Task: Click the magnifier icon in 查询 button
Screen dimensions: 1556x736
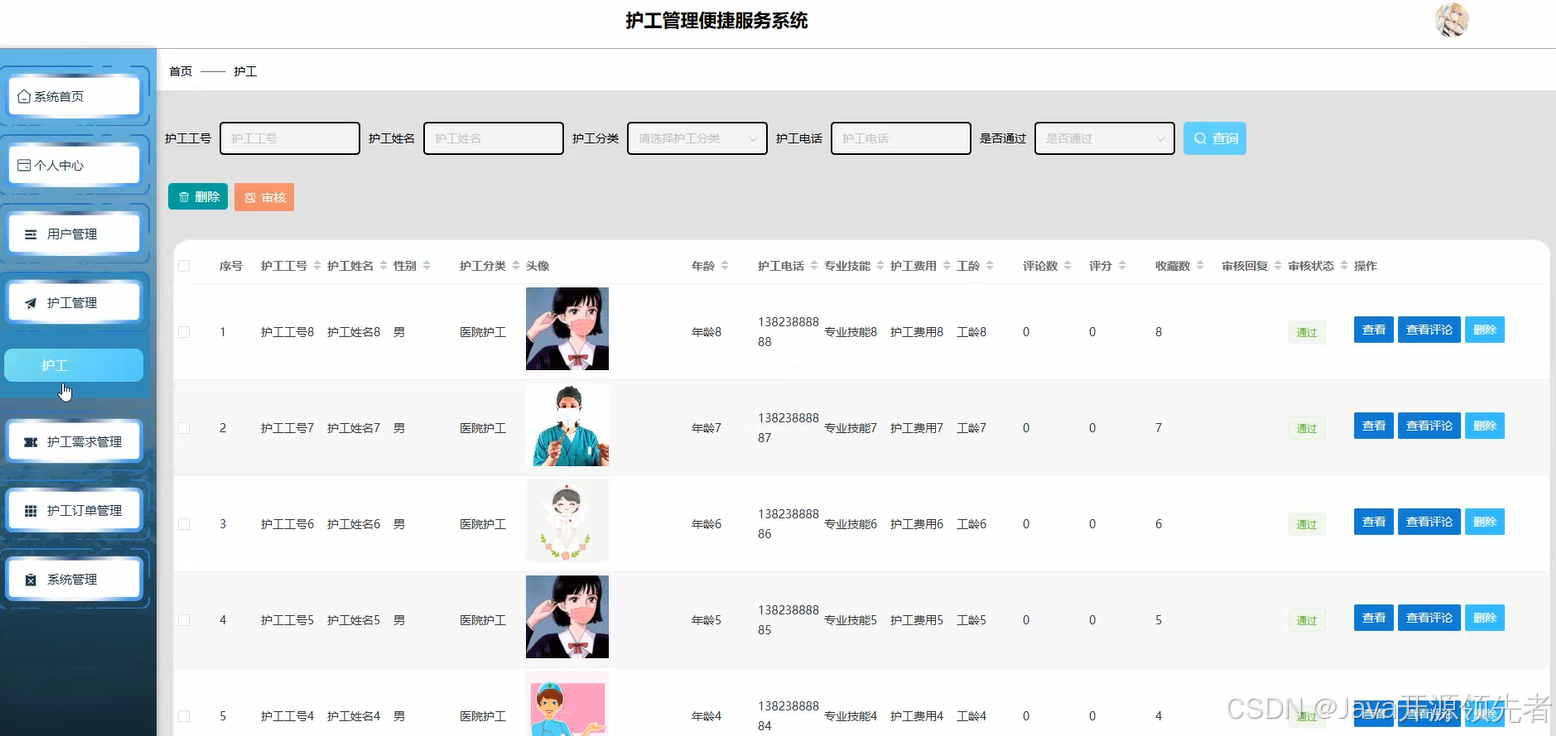Action: tap(1200, 139)
